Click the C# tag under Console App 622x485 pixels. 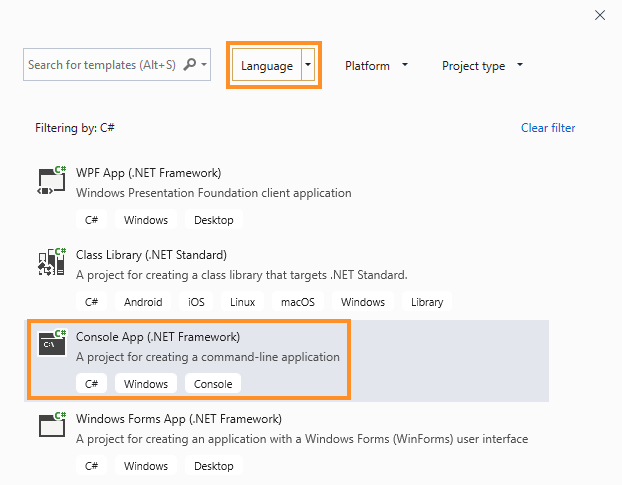tap(91, 383)
